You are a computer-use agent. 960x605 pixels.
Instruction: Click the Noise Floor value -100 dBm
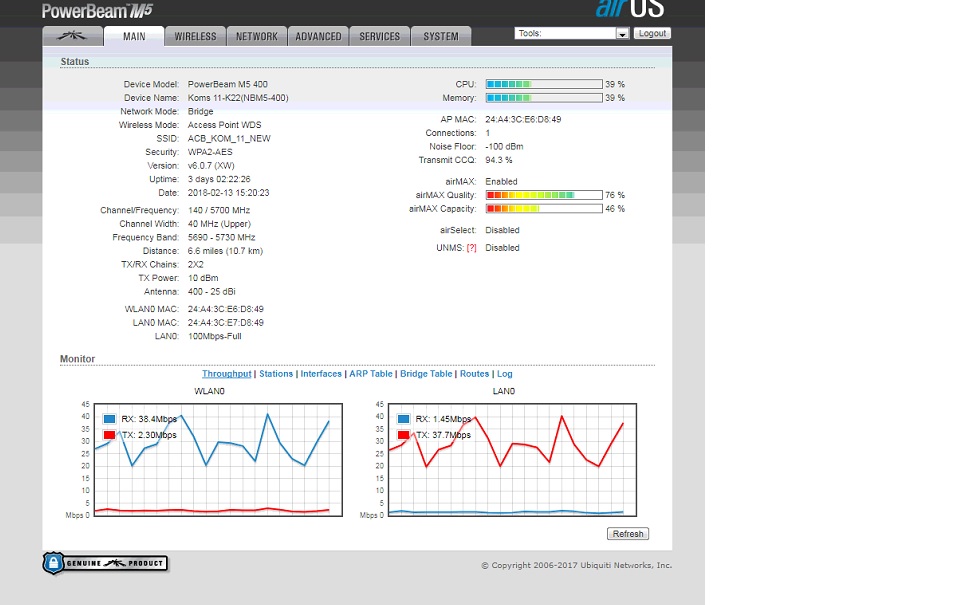504,147
